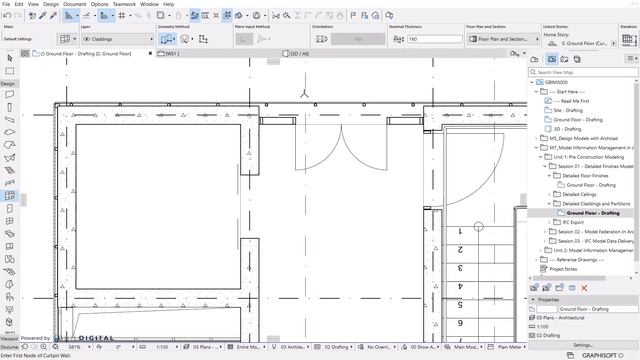The width and height of the screenshot is (640, 360).
Task: Delete the selected view with the red X
Action: coord(584,288)
